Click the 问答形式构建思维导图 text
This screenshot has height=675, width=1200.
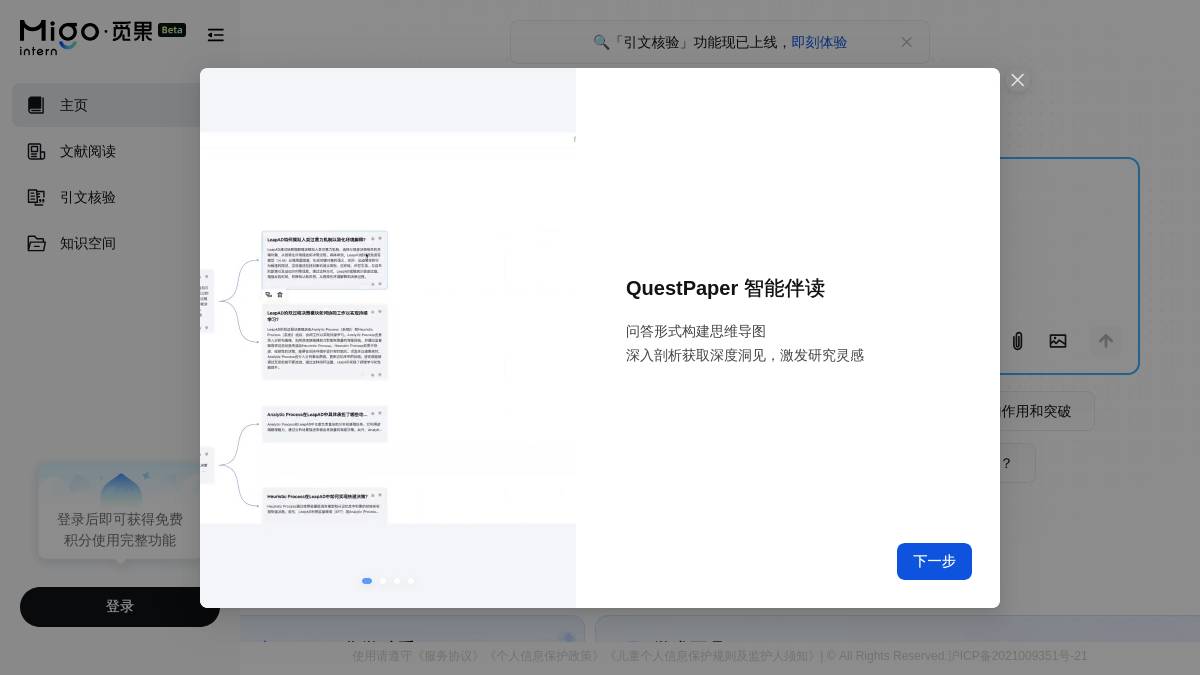[696, 331]
